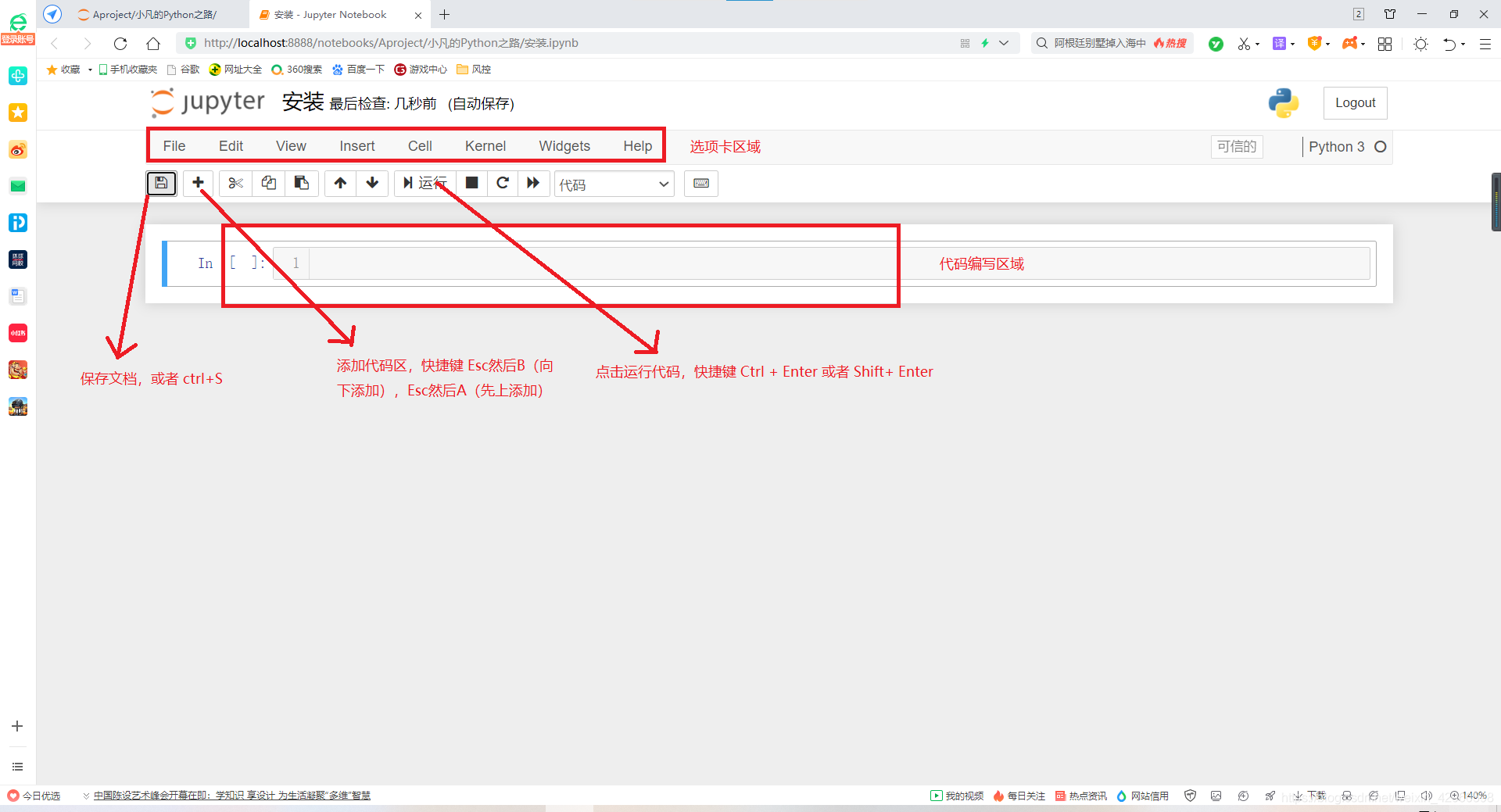This screenshot has height=812, width=1501.
Task: Run the current cell button
Action: (x=425, y=183)
